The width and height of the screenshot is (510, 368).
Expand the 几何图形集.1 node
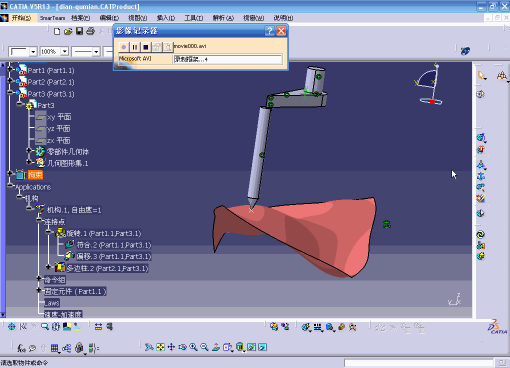[29, 162]
